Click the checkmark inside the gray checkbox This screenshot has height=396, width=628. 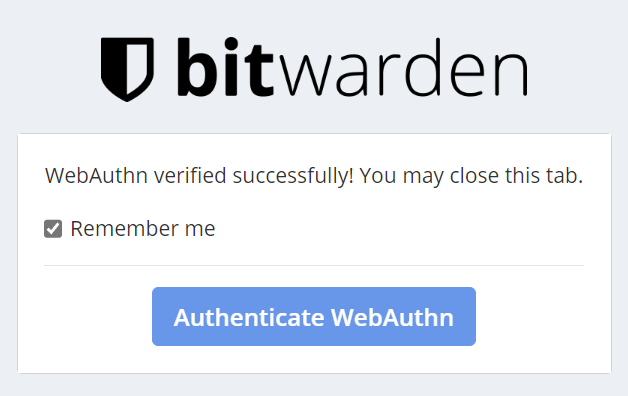pos(53,229)
